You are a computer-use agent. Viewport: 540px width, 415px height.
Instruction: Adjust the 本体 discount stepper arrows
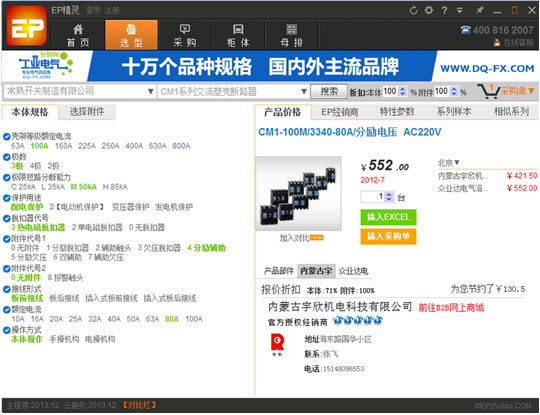tap(402, 91)
